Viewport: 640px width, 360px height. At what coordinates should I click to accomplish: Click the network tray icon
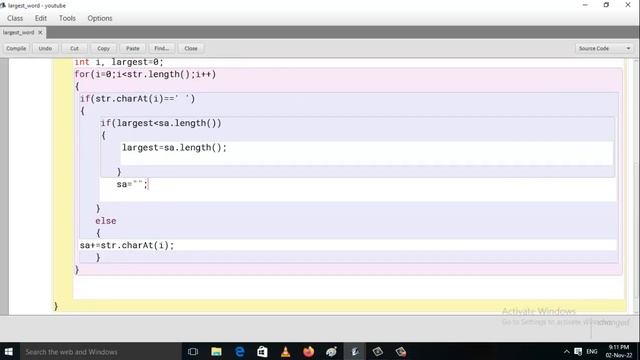pos(578,351)
